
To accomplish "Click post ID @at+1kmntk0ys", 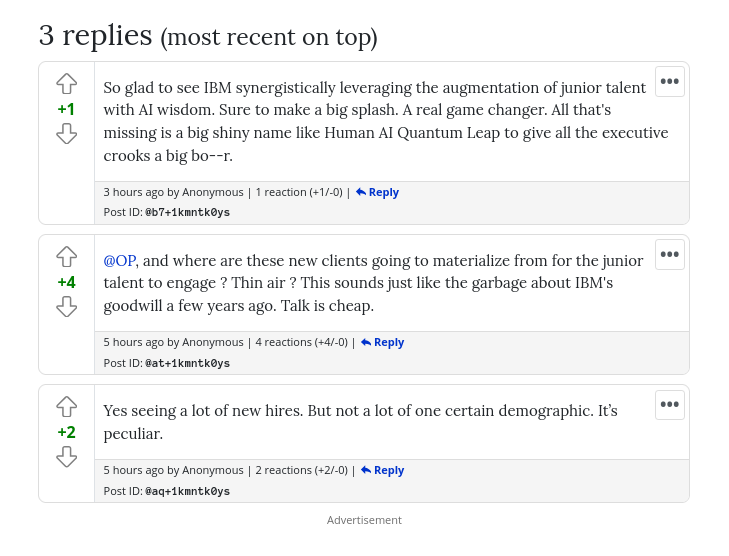I will tap(187, 363).
